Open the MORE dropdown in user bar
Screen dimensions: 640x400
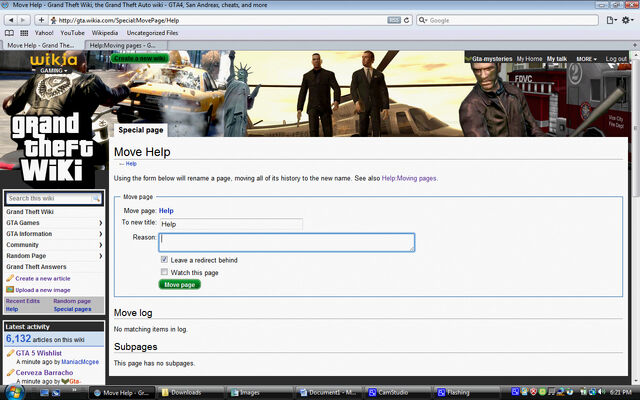click(586, 59)
